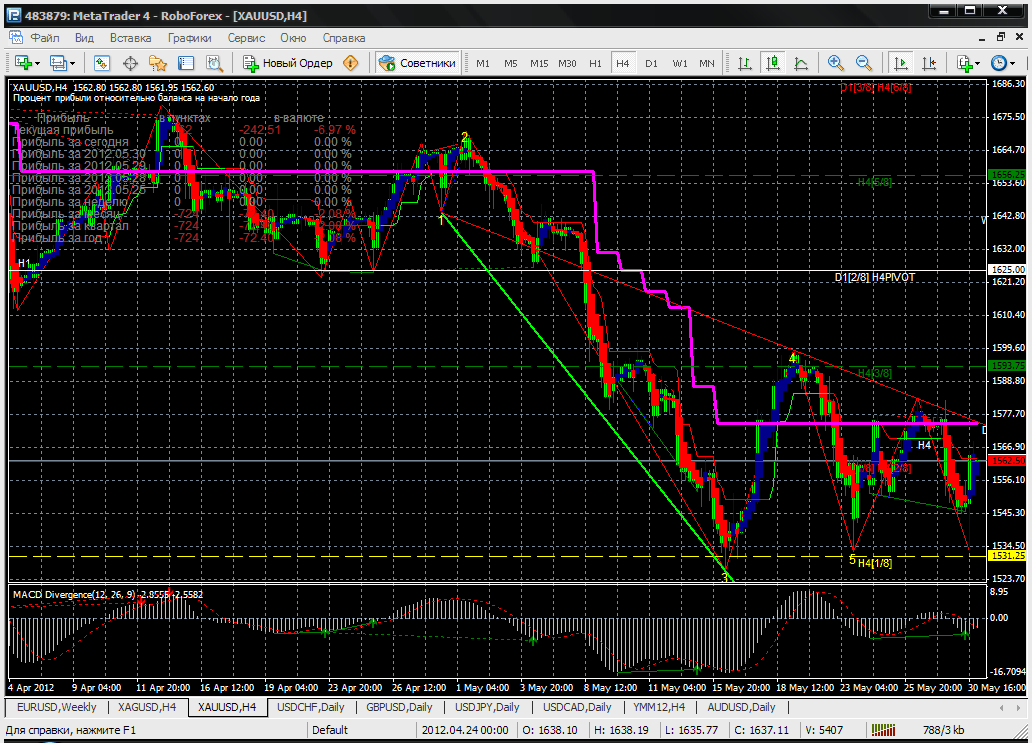This screenshot has height=743, width=1032.
Task: Zoom out of the chart
Action: coord(863,63)
